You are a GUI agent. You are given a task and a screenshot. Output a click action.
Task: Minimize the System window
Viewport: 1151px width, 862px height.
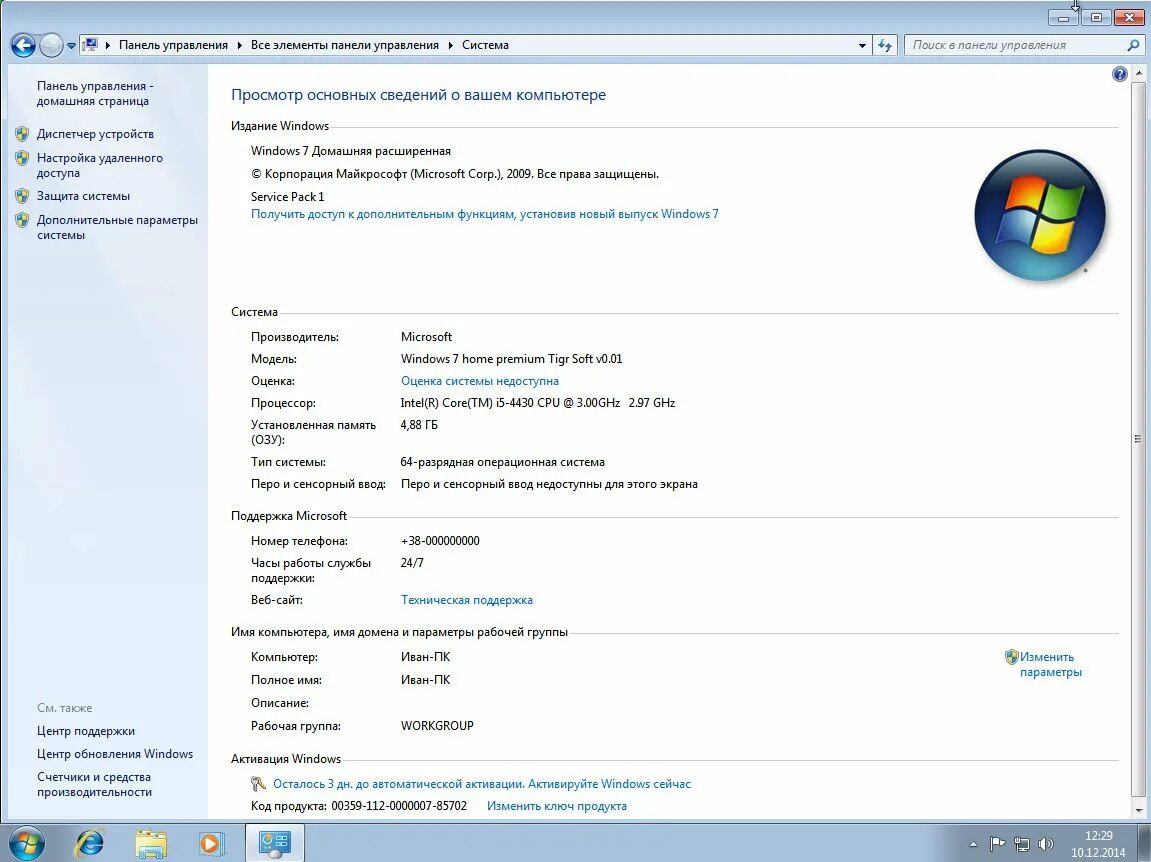point(1063,17)
